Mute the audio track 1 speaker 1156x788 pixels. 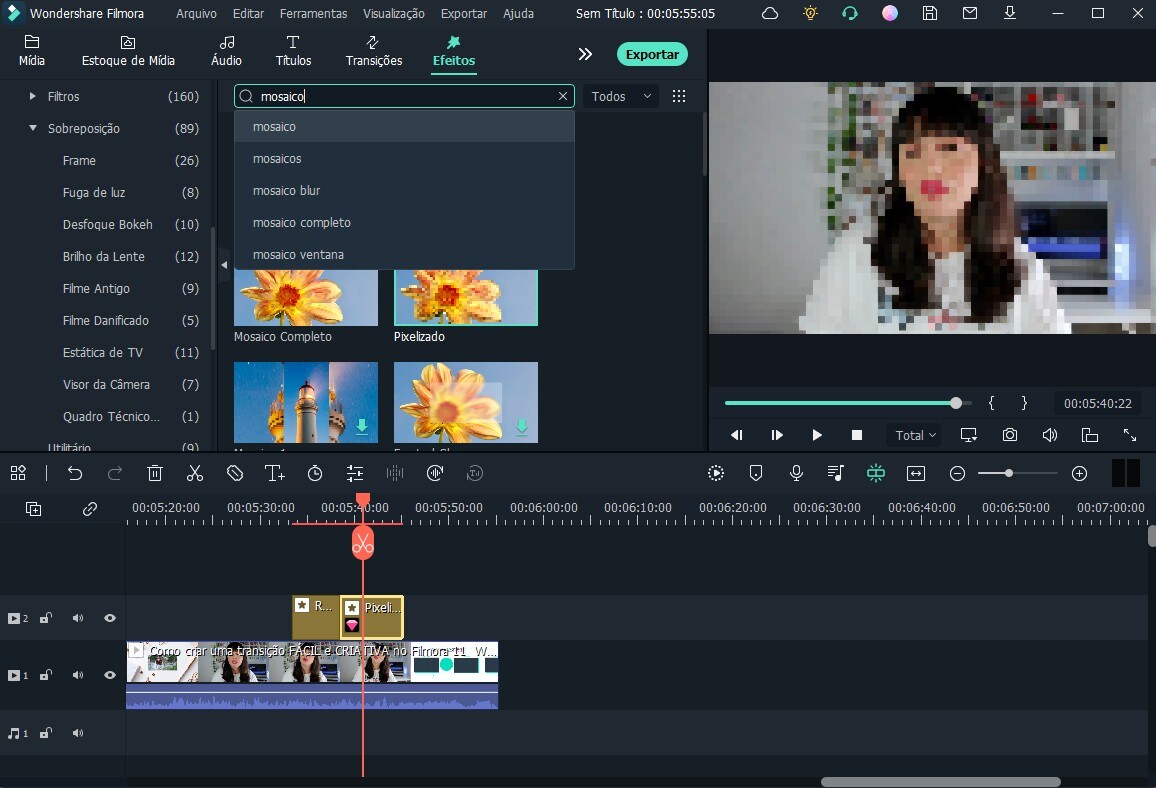[x=78, y=733]
